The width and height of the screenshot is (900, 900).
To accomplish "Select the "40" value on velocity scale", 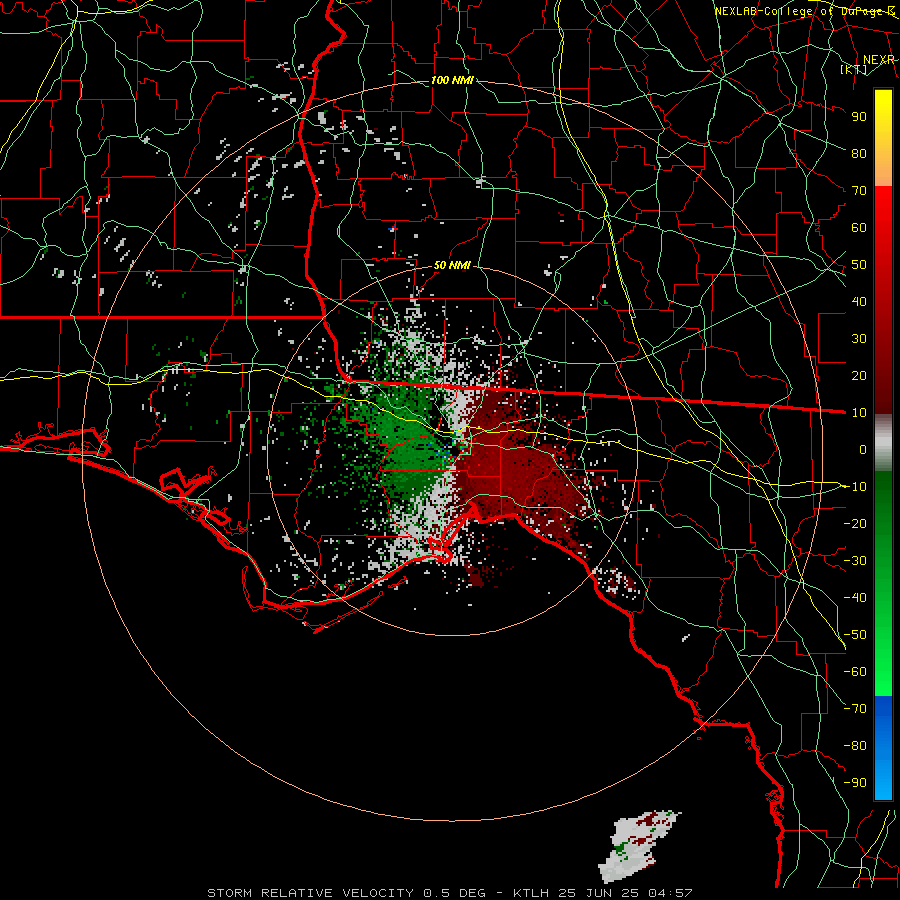I will point(859,302).
